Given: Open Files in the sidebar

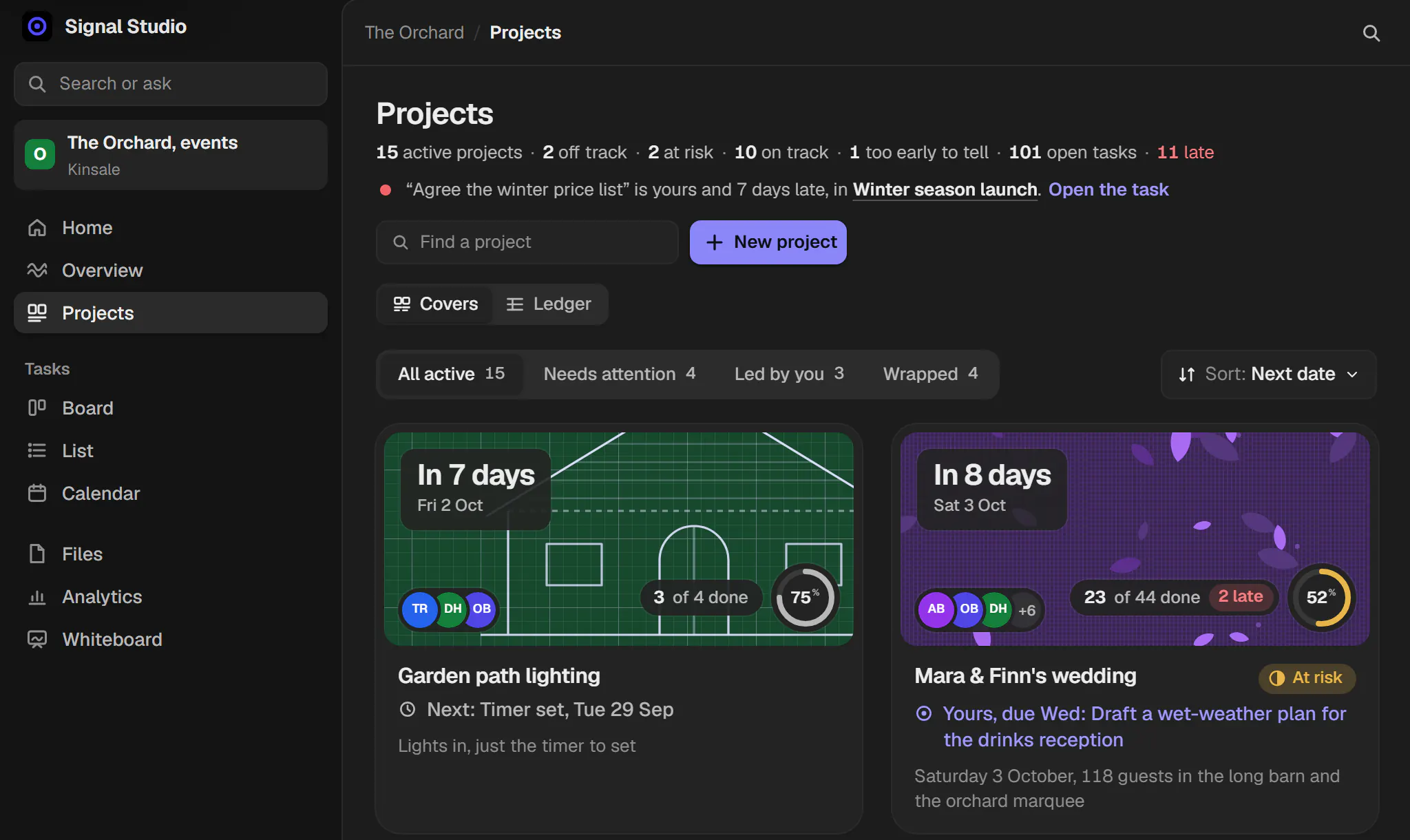Looking at the screenshot, I should pyautogui.click(x=171, y=554).
